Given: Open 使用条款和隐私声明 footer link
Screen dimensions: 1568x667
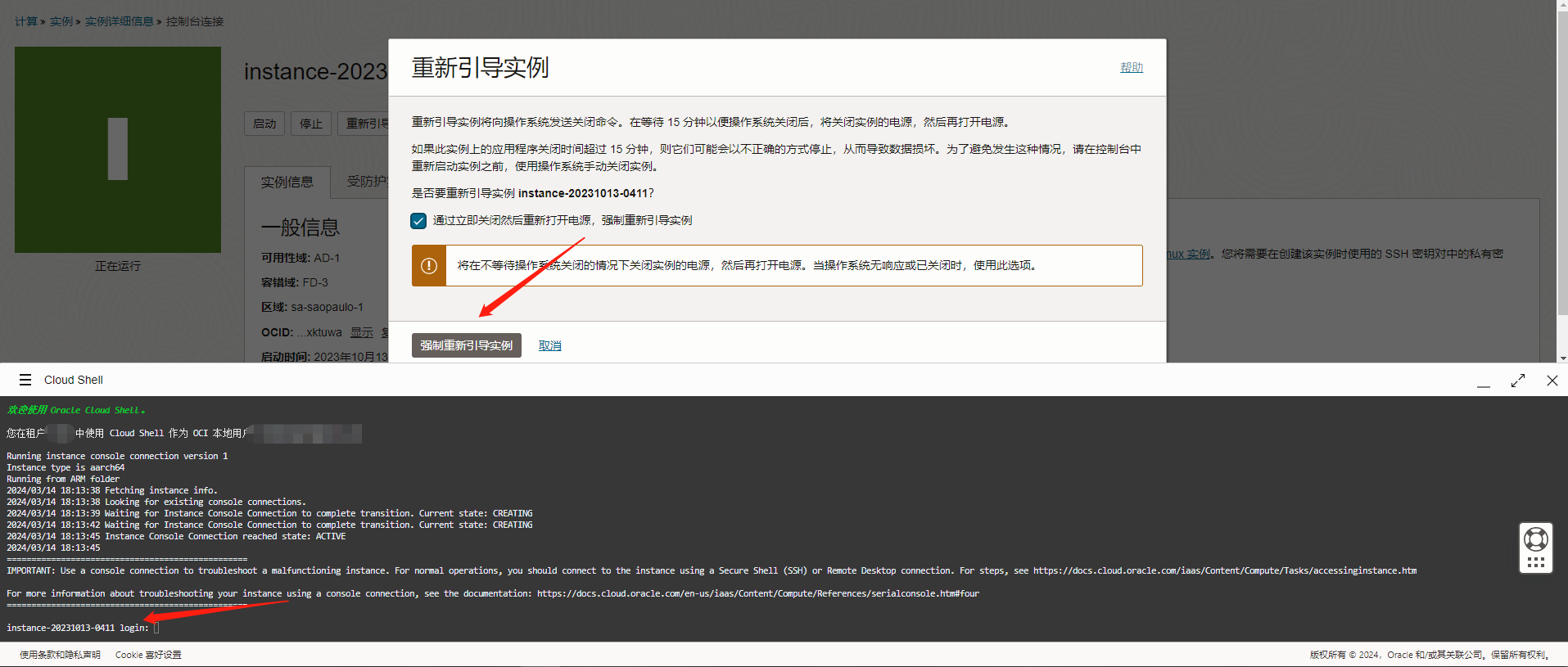Looking at the screenshot, I should [60, 655].
